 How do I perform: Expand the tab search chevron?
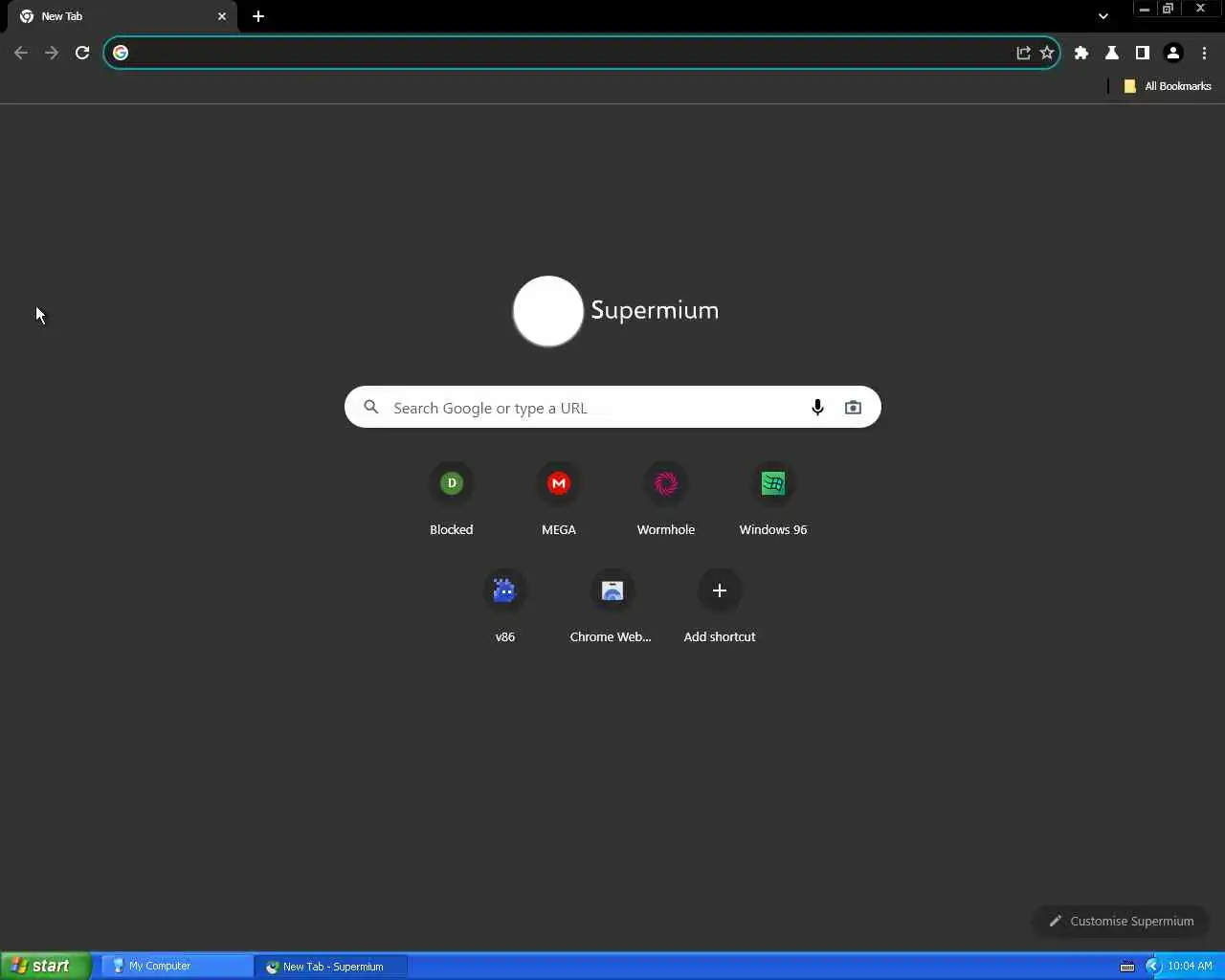[x=1103, y=16]
